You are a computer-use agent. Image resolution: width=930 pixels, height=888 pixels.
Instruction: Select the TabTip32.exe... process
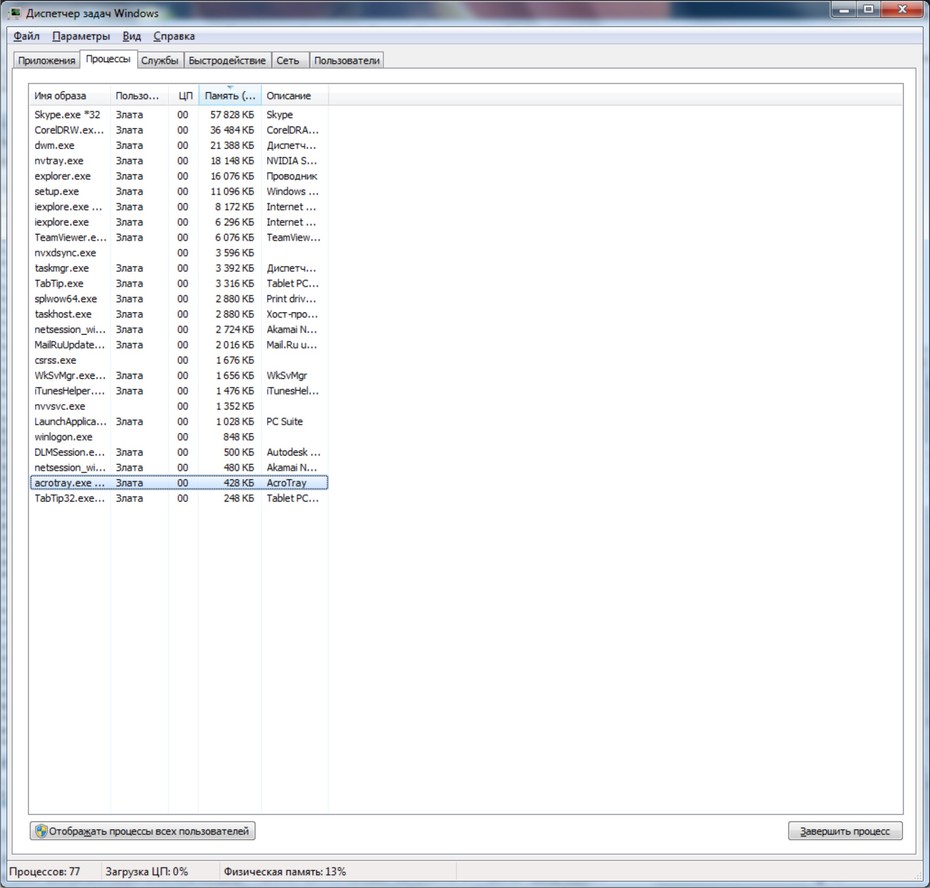point(179,498)
